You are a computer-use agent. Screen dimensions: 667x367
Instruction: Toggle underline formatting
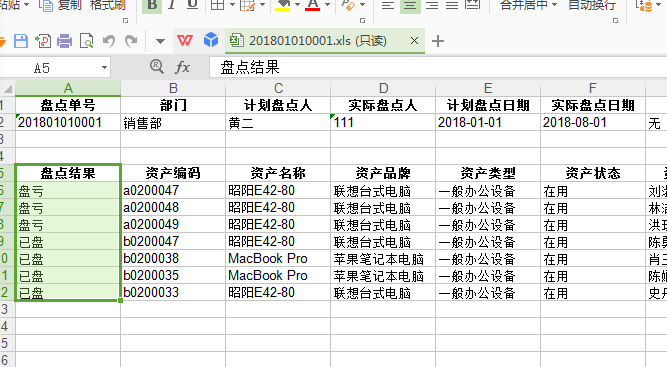[192, 5]
